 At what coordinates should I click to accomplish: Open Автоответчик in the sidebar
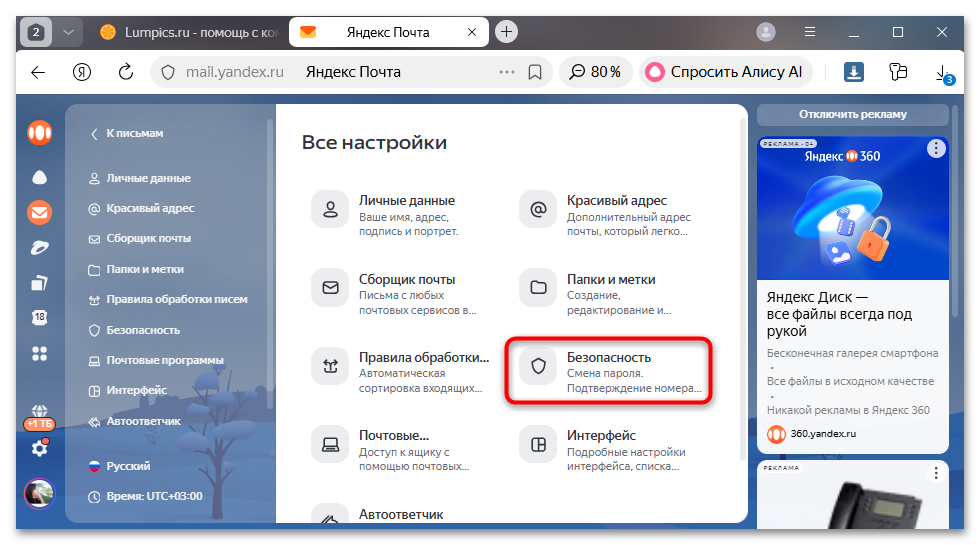(134, 421)
